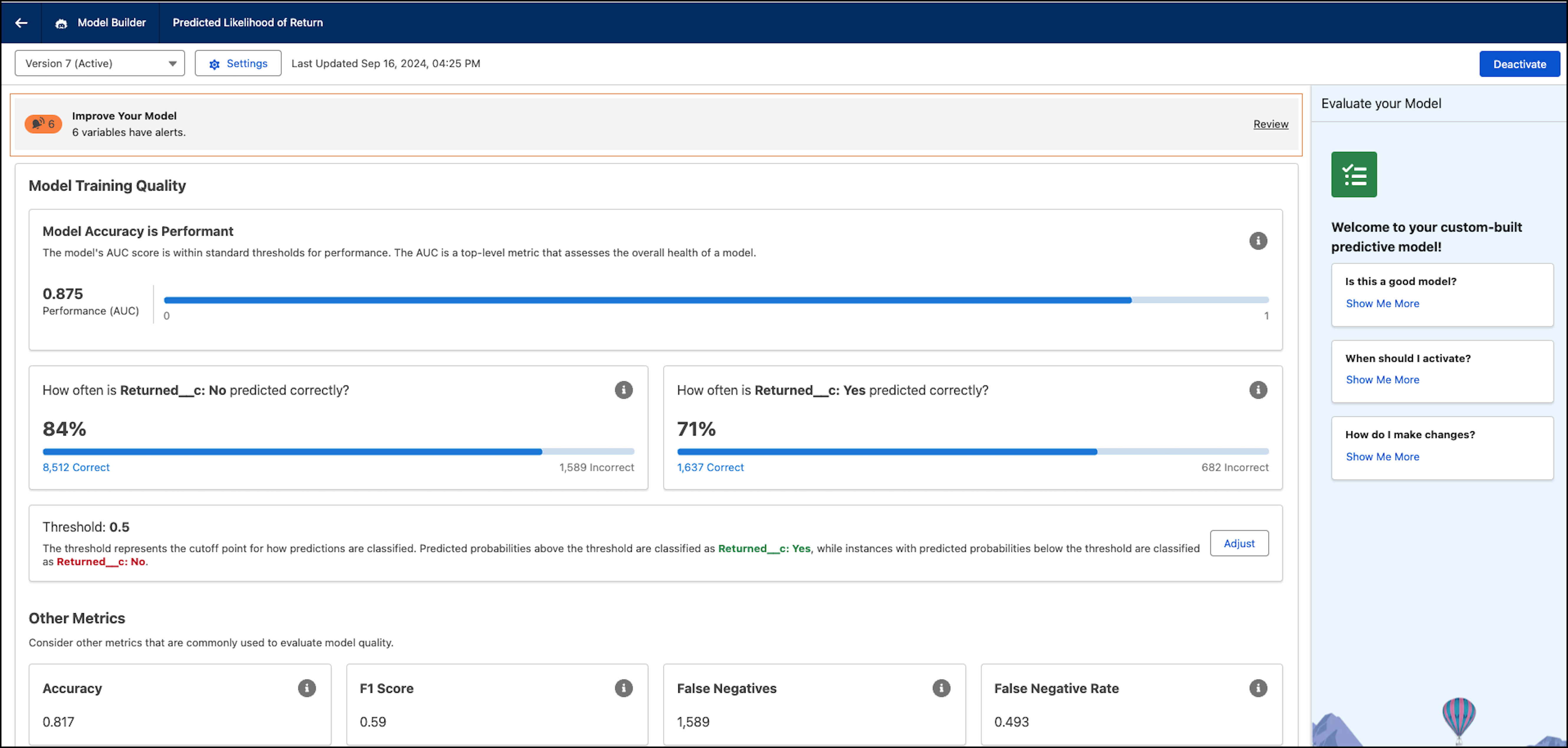Viewport: 1568px width, 748px height.
Task: Click the False Negatives value 1,589
Action: point(693,722)
